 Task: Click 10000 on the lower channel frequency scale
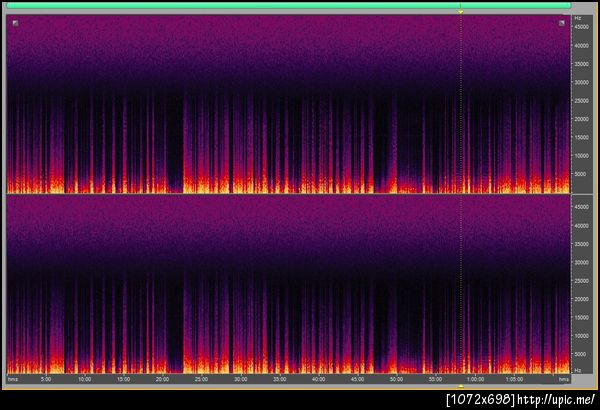pyautogui.click(x=581, y=336)
